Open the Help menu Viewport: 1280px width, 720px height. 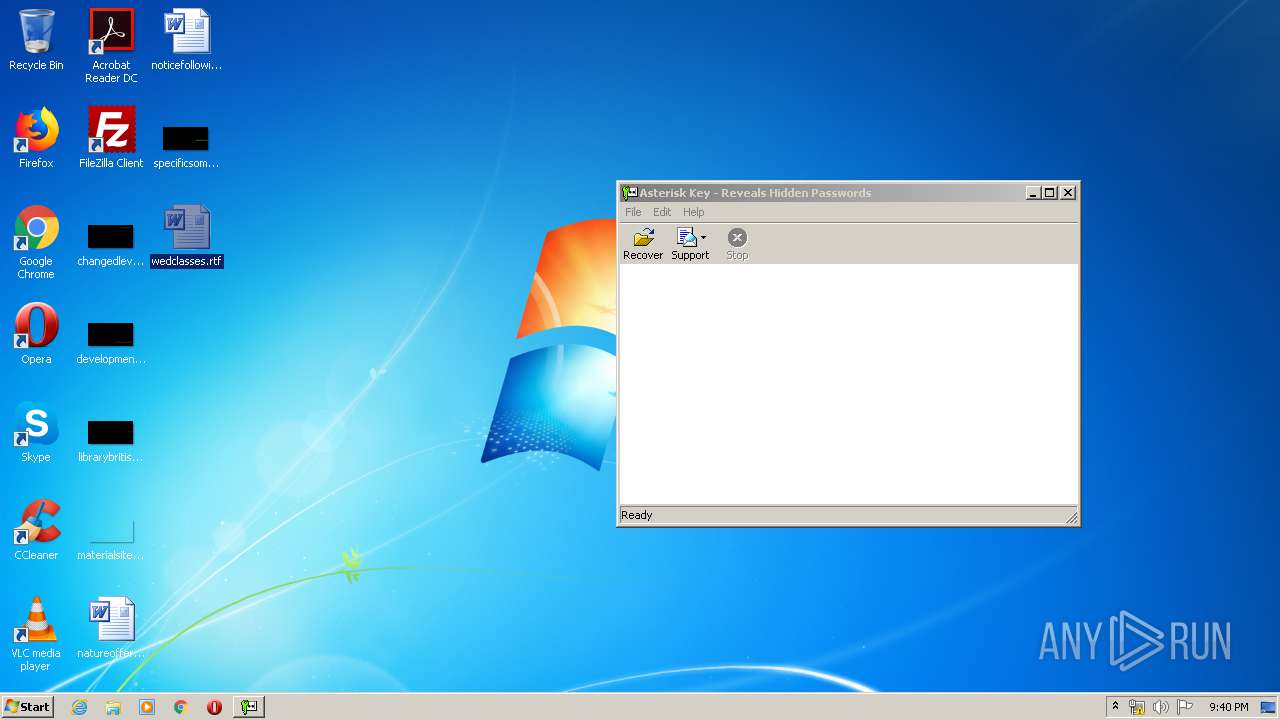pos(693,212)
